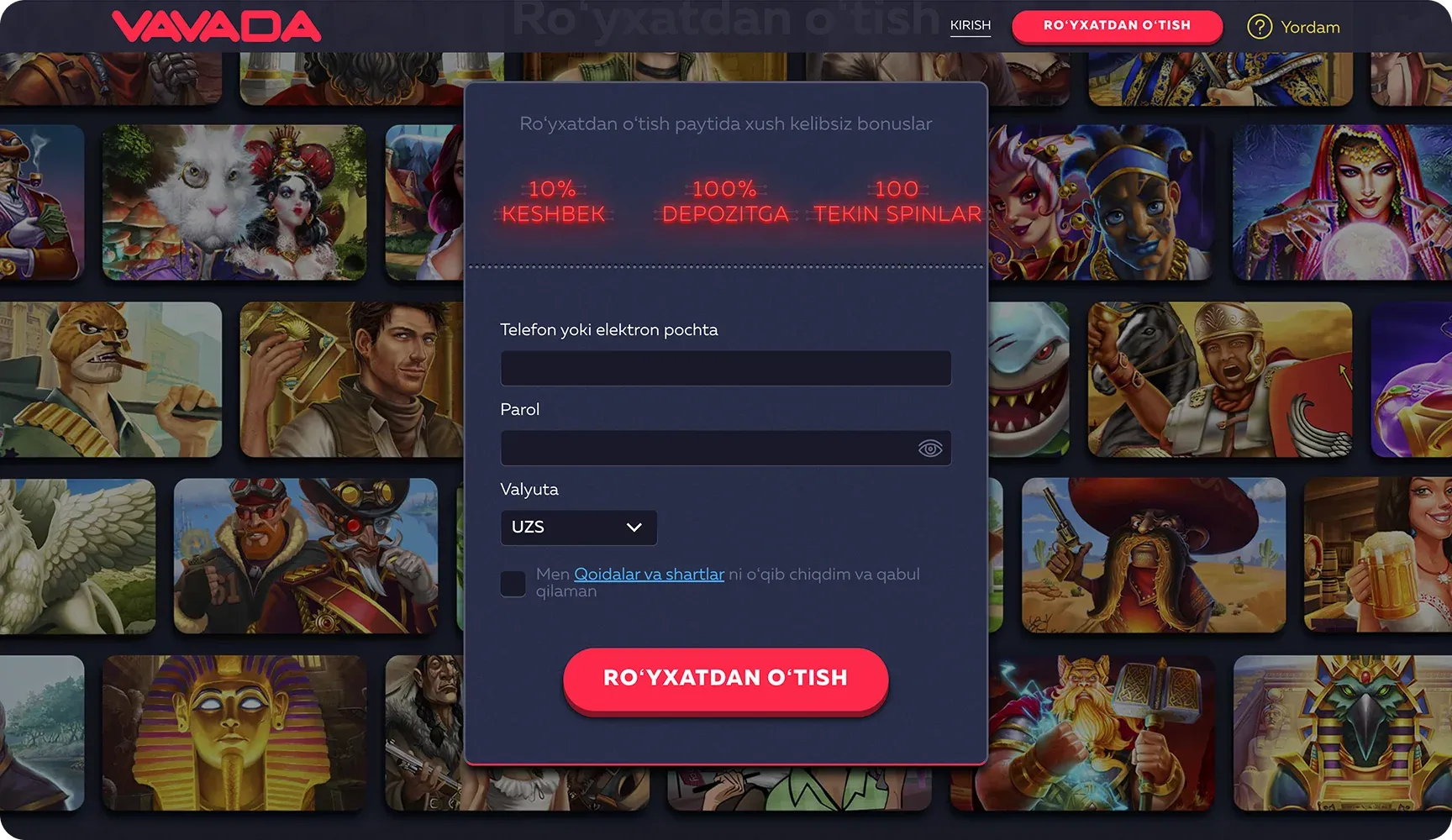Tick the terms acceptance checkbox
This screenshot has width=1452, height=840.
[513, 584]
